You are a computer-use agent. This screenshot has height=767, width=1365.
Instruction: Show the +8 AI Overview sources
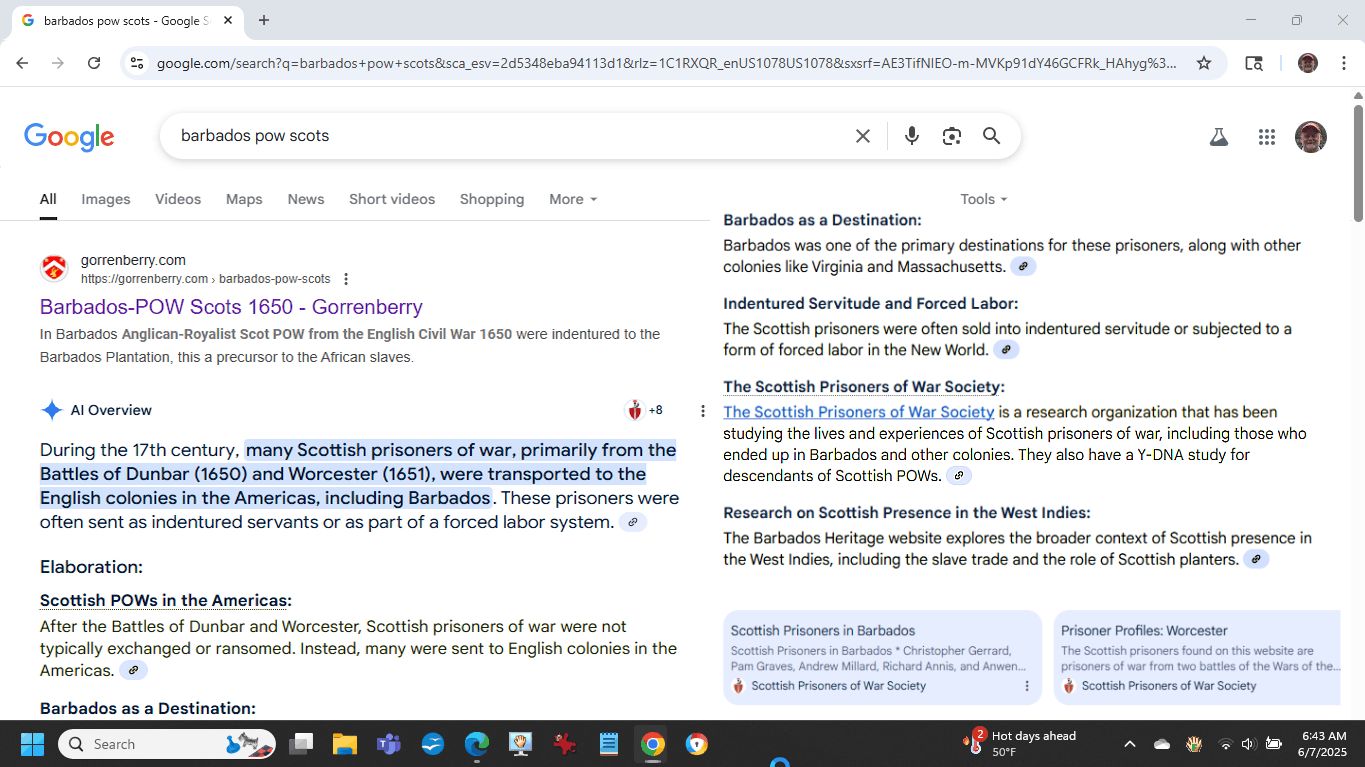[x=645, y=410]
